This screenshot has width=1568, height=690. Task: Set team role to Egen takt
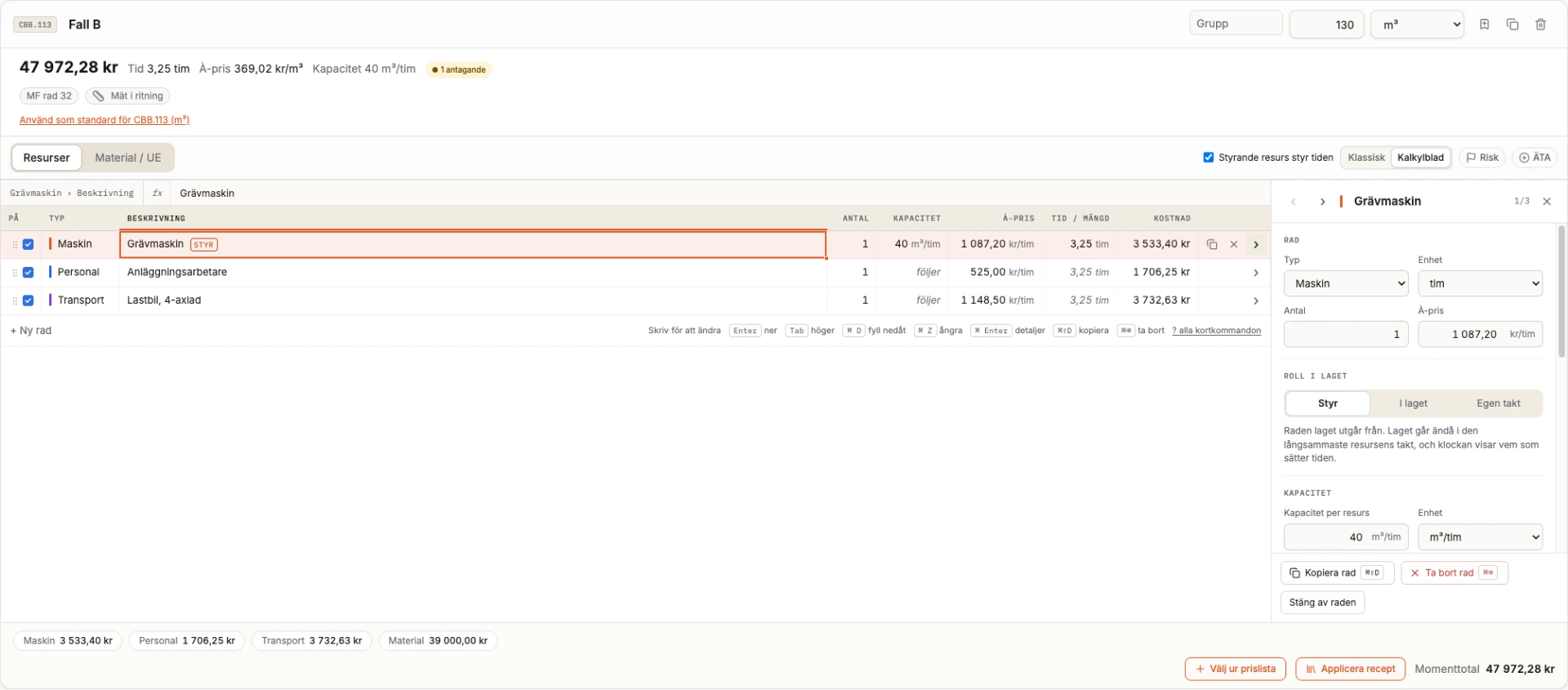click(x=1499, y=403)
